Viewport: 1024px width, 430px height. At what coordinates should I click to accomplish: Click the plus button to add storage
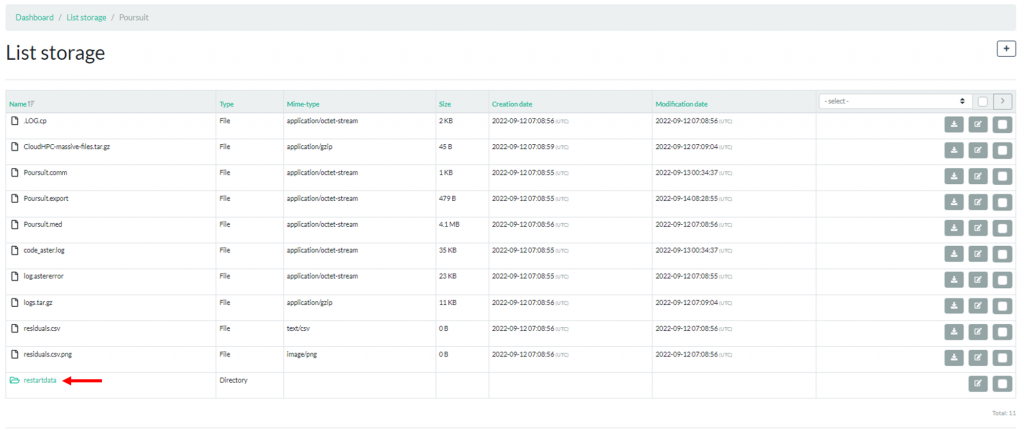click(x=1006, y=48)
